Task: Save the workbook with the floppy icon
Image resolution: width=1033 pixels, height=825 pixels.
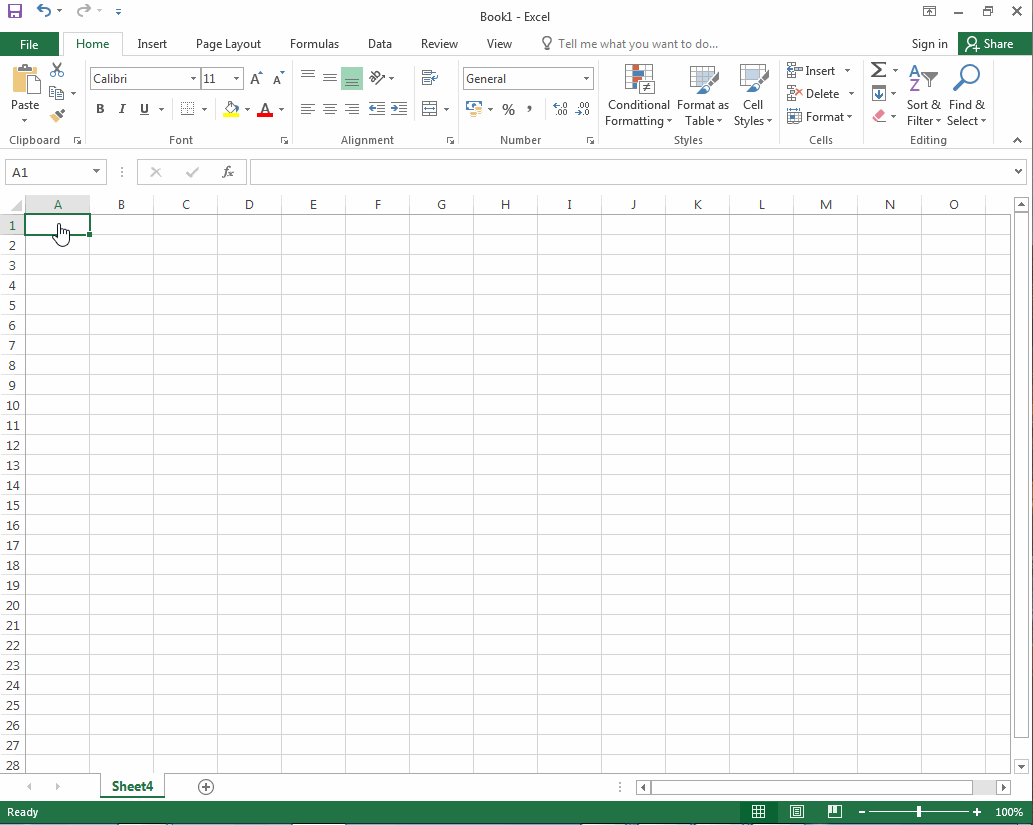Action: (x=14, y=11)
